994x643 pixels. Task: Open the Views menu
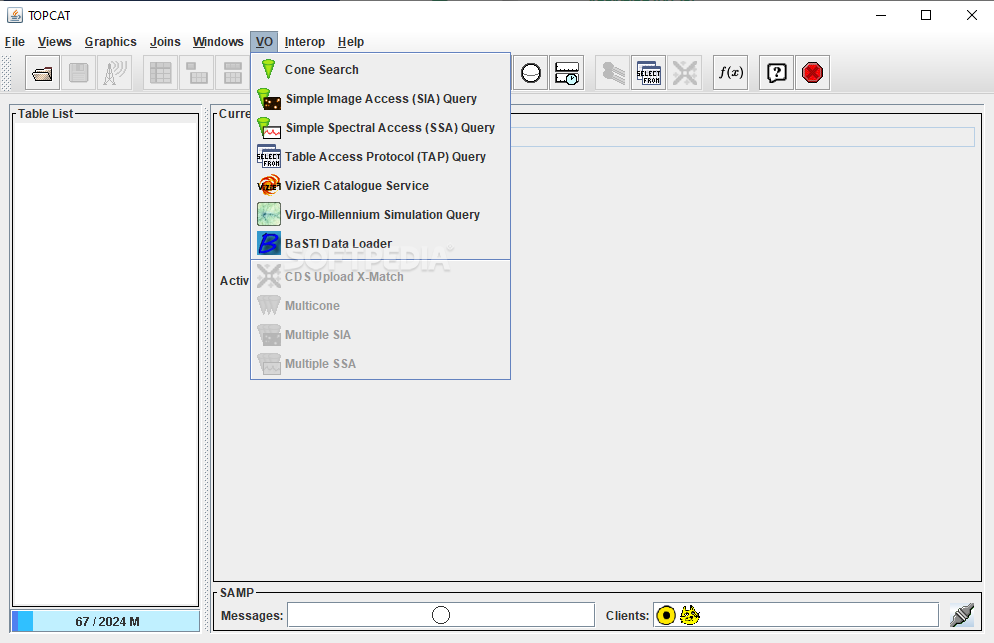point(55,42)
